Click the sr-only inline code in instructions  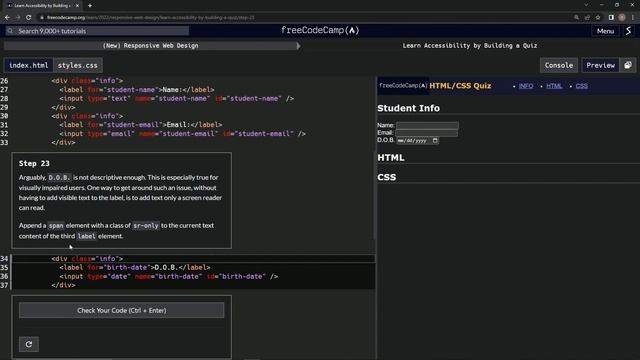point(146,226)
